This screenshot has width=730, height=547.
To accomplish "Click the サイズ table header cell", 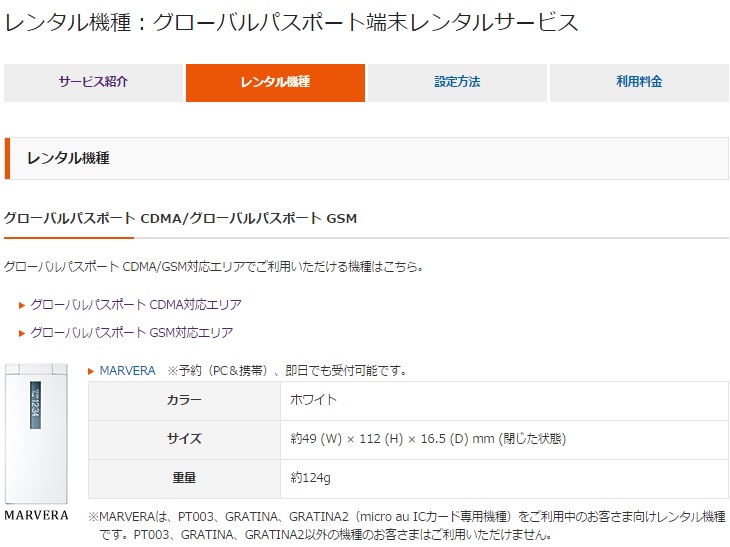I will point(184,439).
